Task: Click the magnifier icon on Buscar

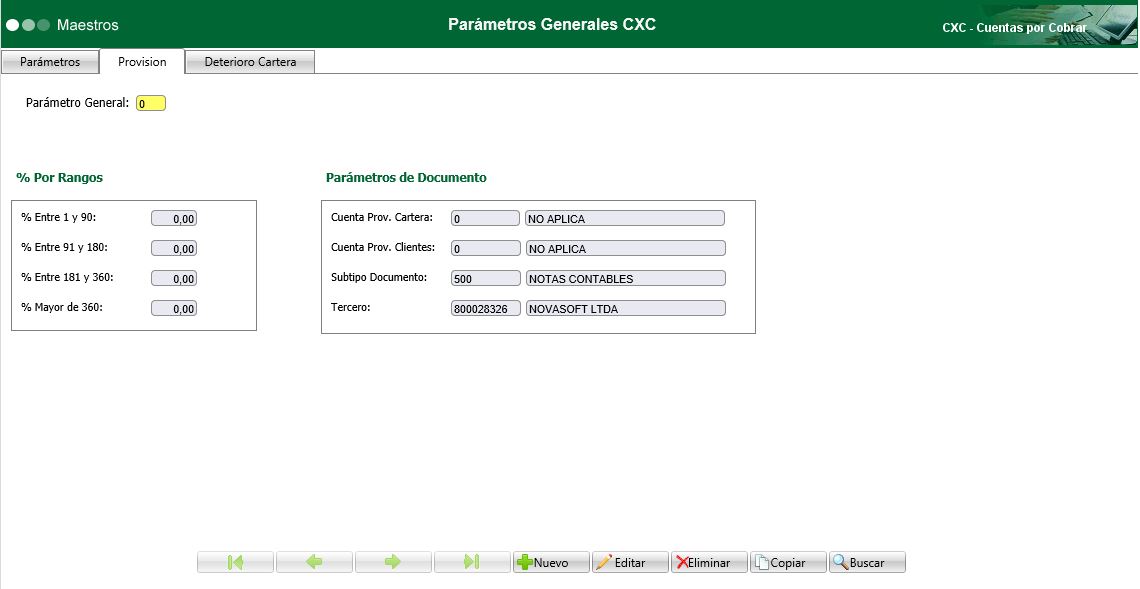Action: coord(840,561)
